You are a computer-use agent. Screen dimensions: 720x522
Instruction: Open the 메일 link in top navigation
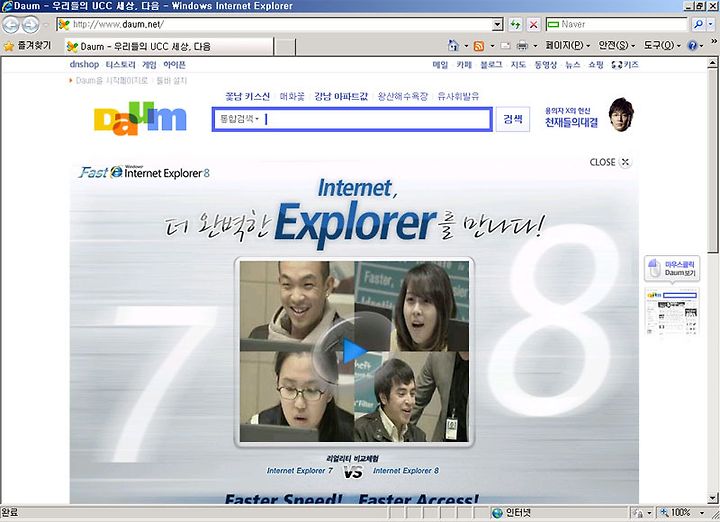[440, 65]
